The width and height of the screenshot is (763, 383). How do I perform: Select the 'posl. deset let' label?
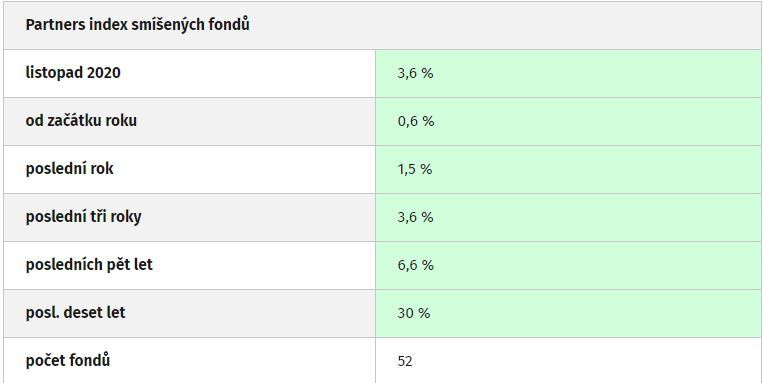tap(75, 312)
